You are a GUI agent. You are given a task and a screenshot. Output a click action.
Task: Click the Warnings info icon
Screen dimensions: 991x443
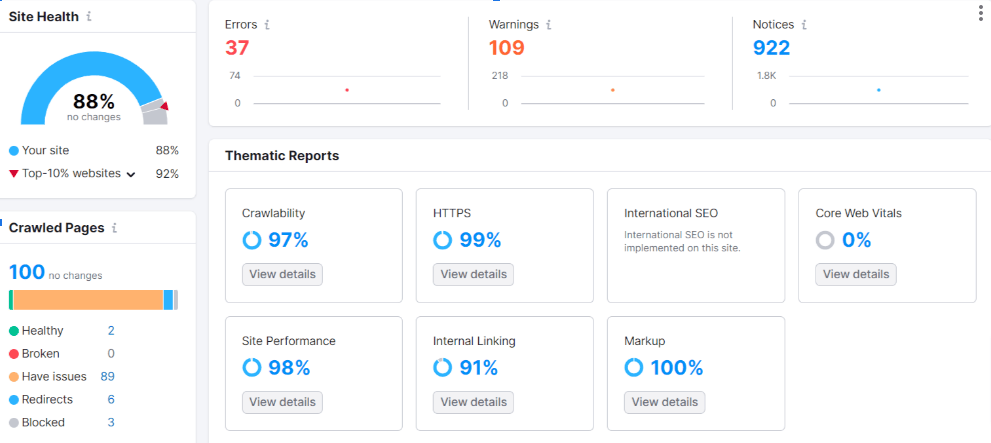click(549, 25)
